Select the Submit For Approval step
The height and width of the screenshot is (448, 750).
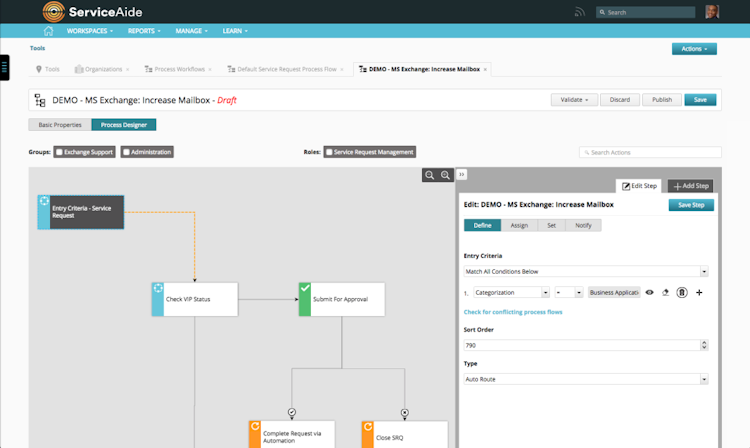342,299
